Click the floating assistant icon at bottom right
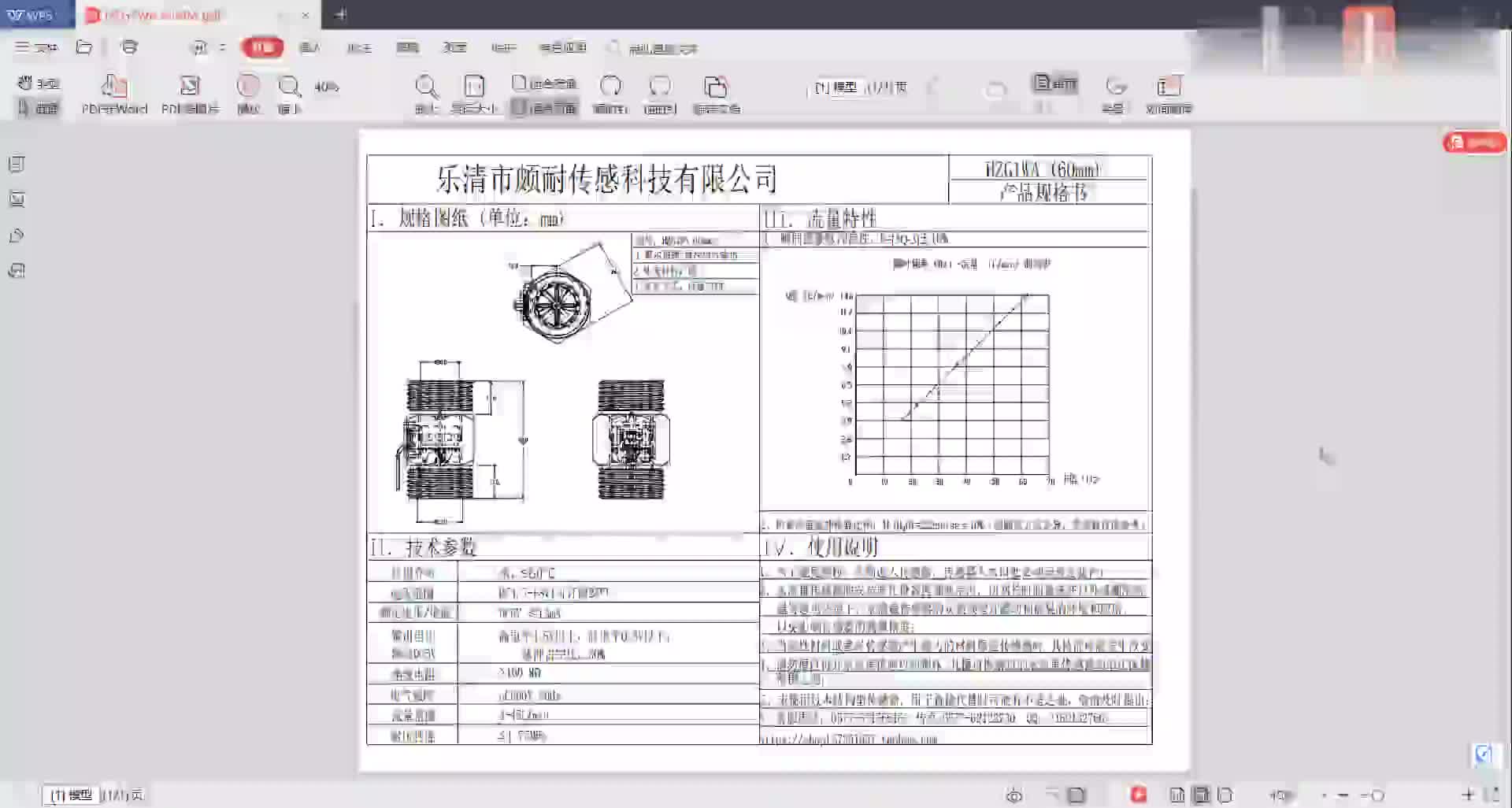 [x=1484, y=754]
